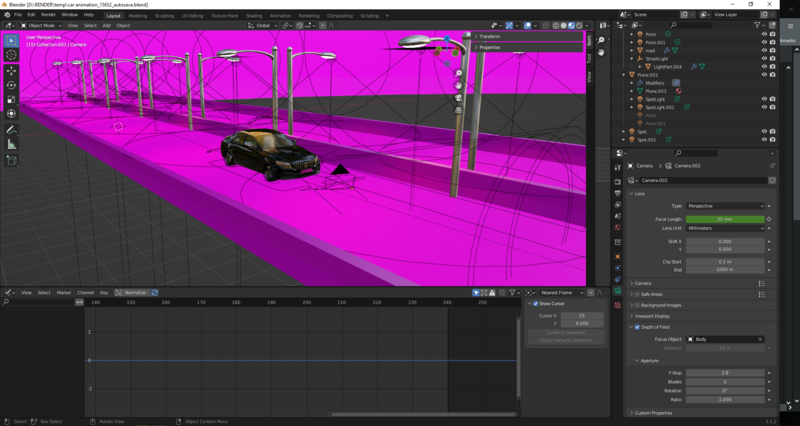
Task: Select the Scale tool
Action: click(x=11, y=100)
